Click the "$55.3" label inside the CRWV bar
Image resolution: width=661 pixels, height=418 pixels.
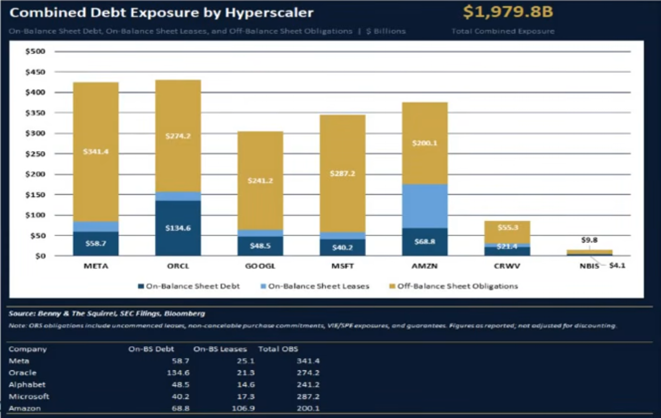point(508,228)
